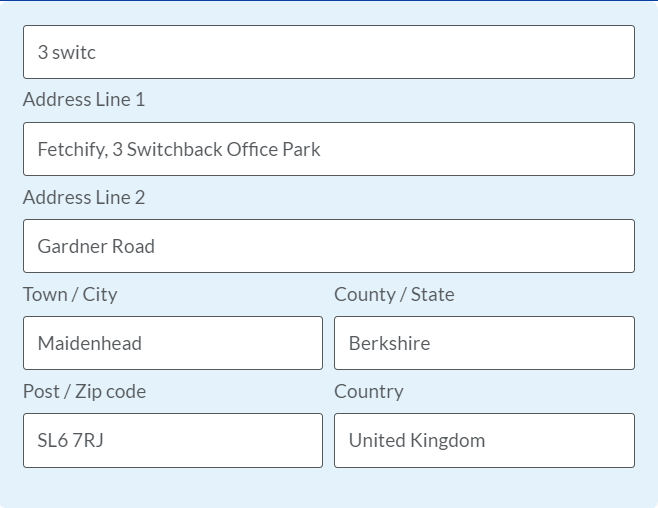658x508 pixels.
Task: Click the "Address Line 2" label
Action: [84, 198]
